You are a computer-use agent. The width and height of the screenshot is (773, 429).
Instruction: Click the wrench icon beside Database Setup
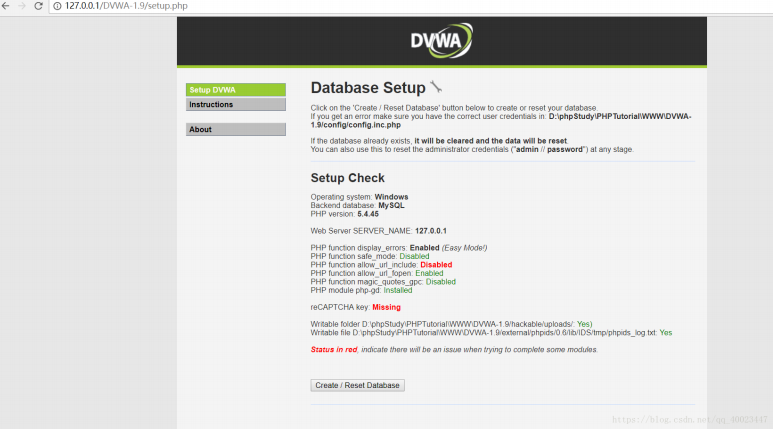[436, 87]
